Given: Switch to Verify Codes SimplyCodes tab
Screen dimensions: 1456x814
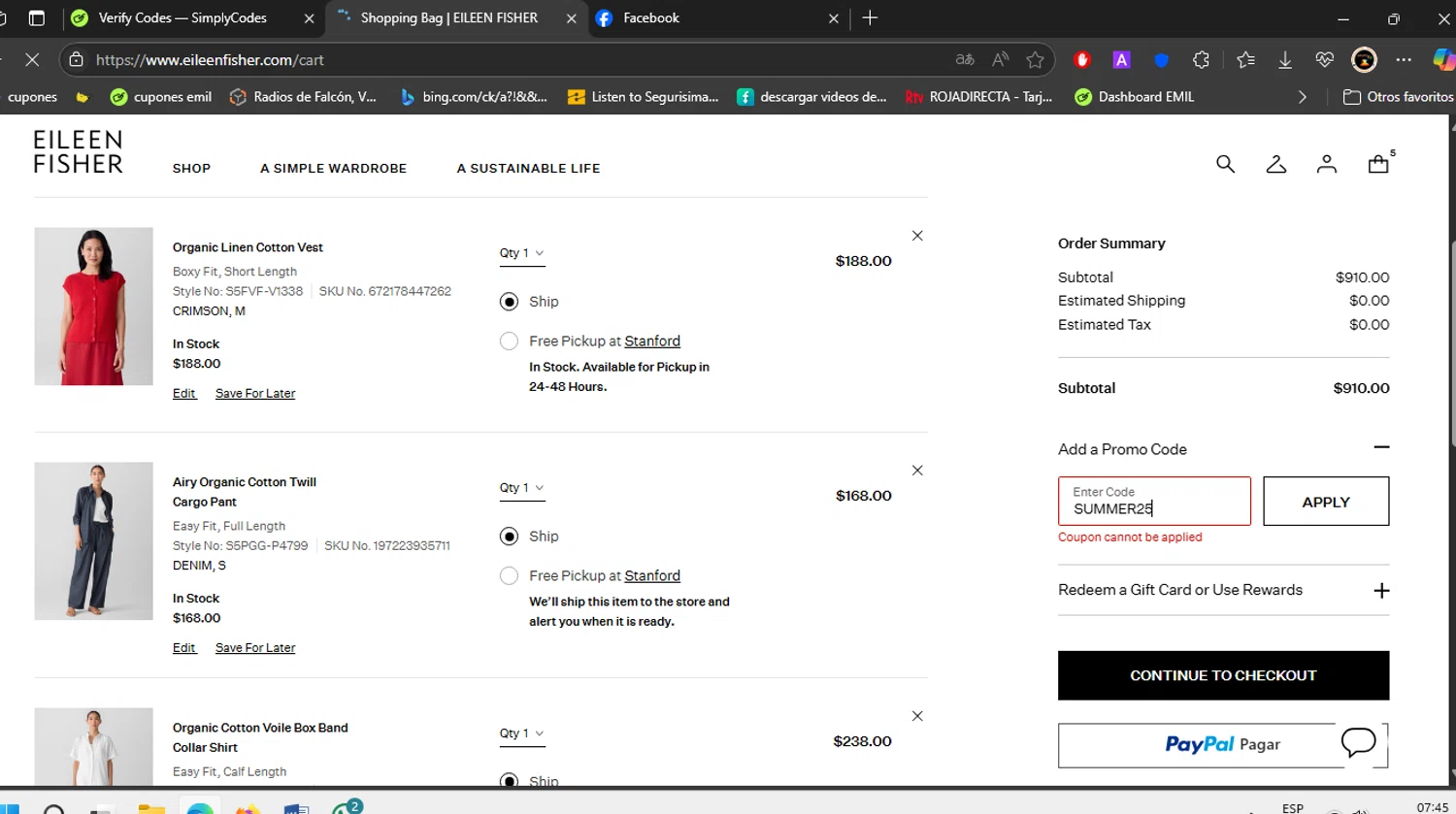Looking at the screenshot, I should pyautogui.click(x=182, y=18).
